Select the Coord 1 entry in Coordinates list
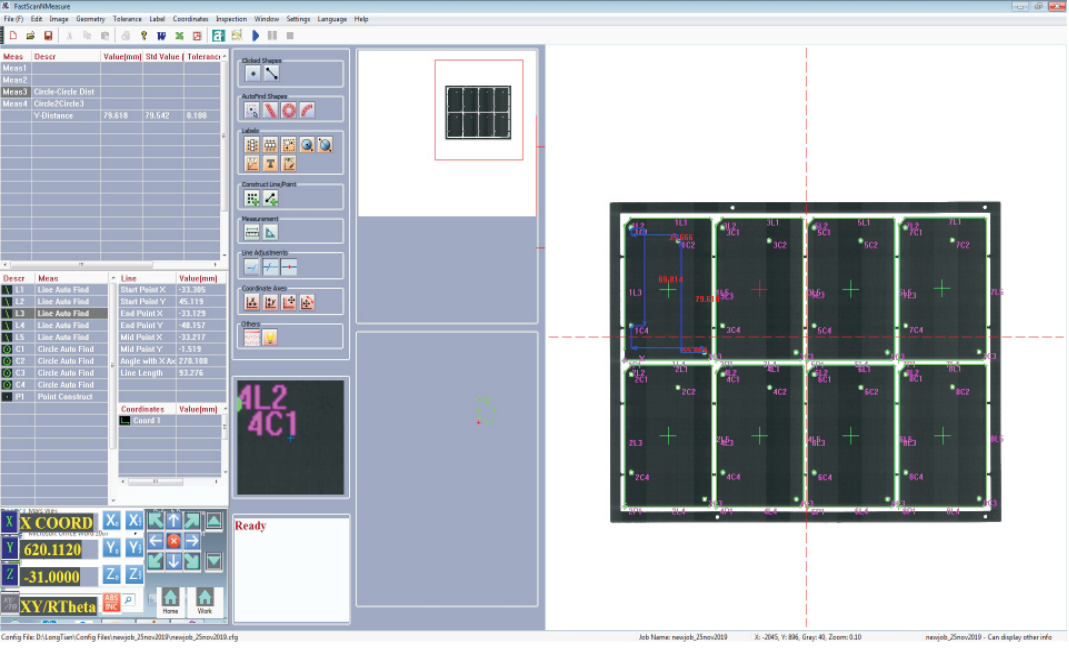Image resolution: width=1069 pixels, height=653 pixels. click(146, 421)
